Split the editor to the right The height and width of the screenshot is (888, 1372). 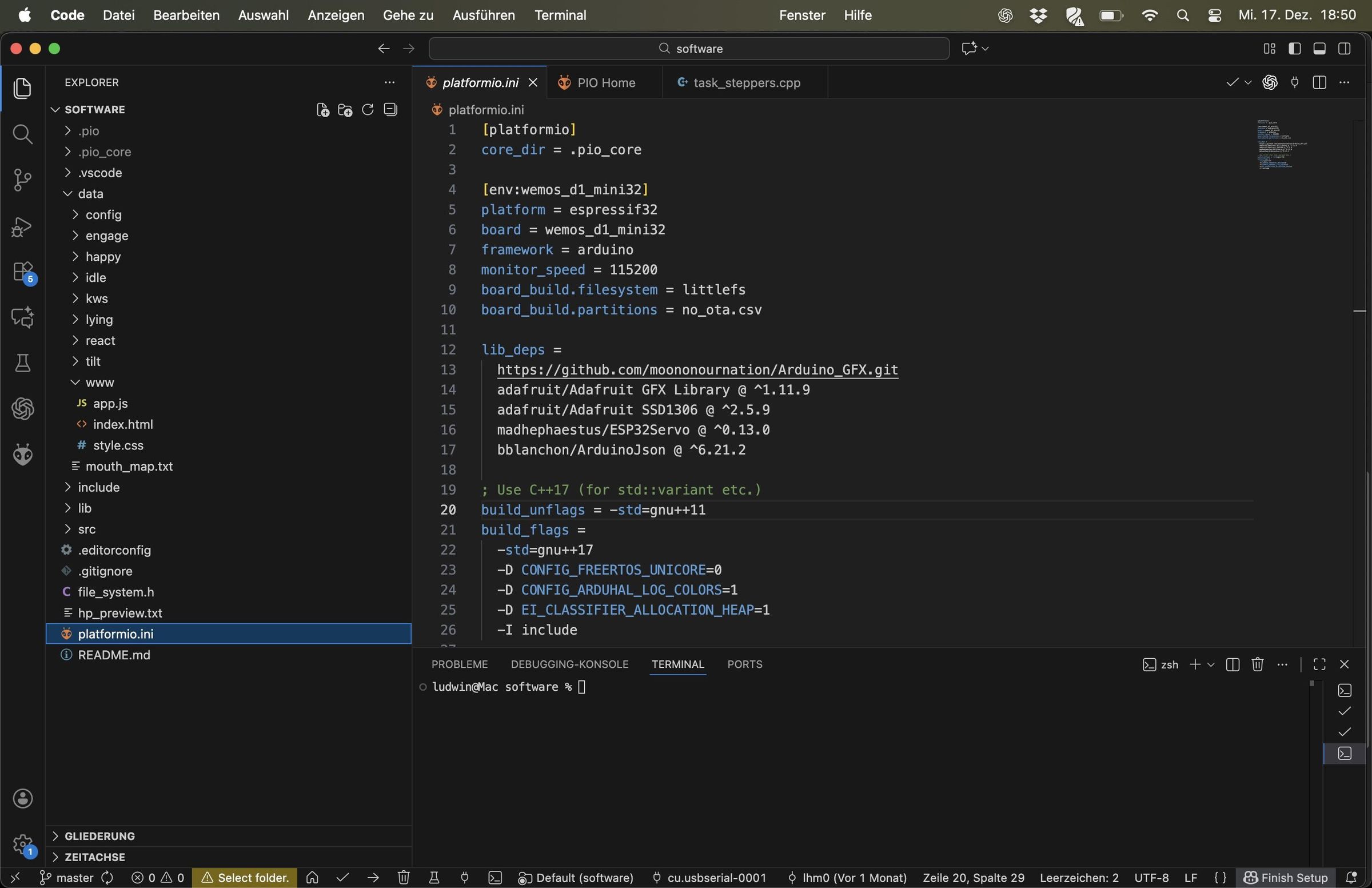coord(1319,82)
